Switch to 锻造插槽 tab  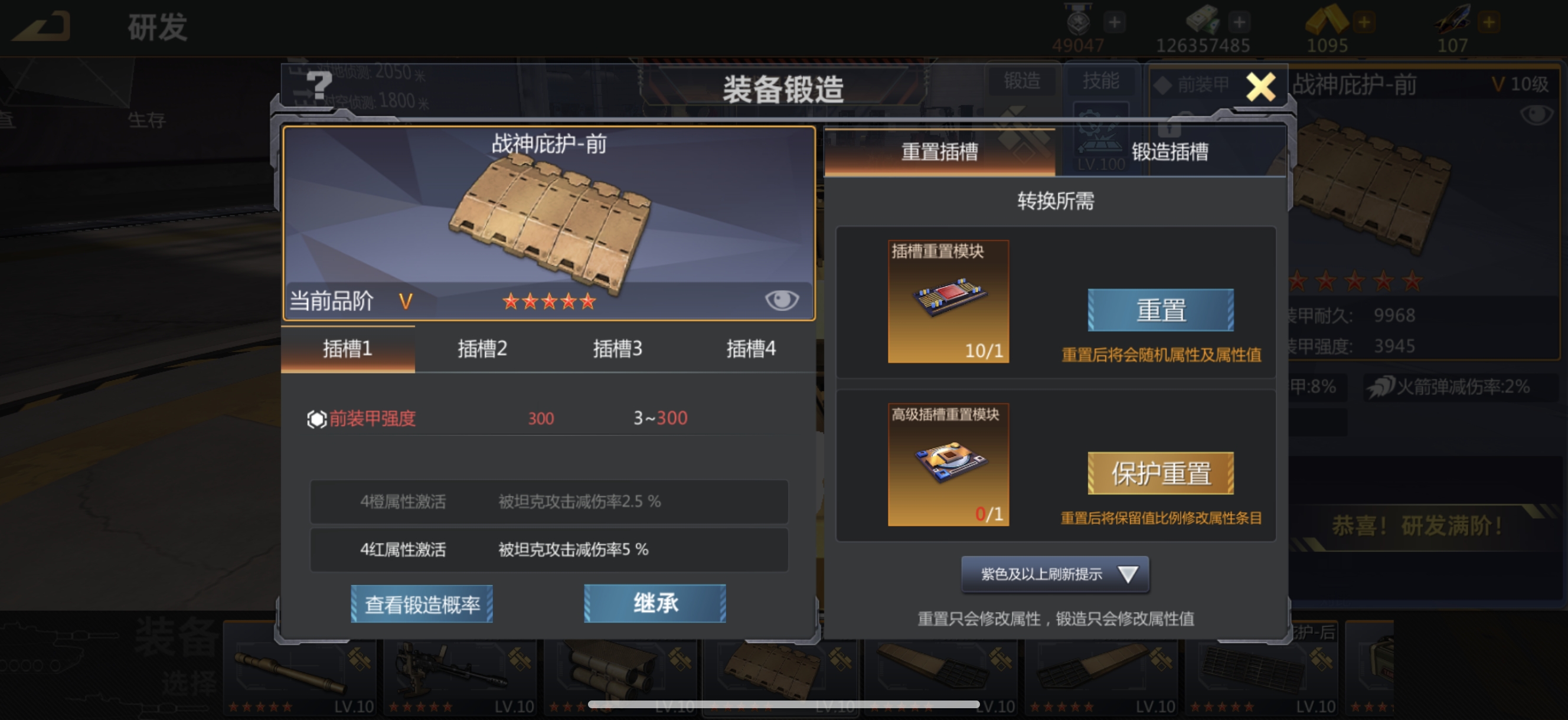click(1170, 152)
